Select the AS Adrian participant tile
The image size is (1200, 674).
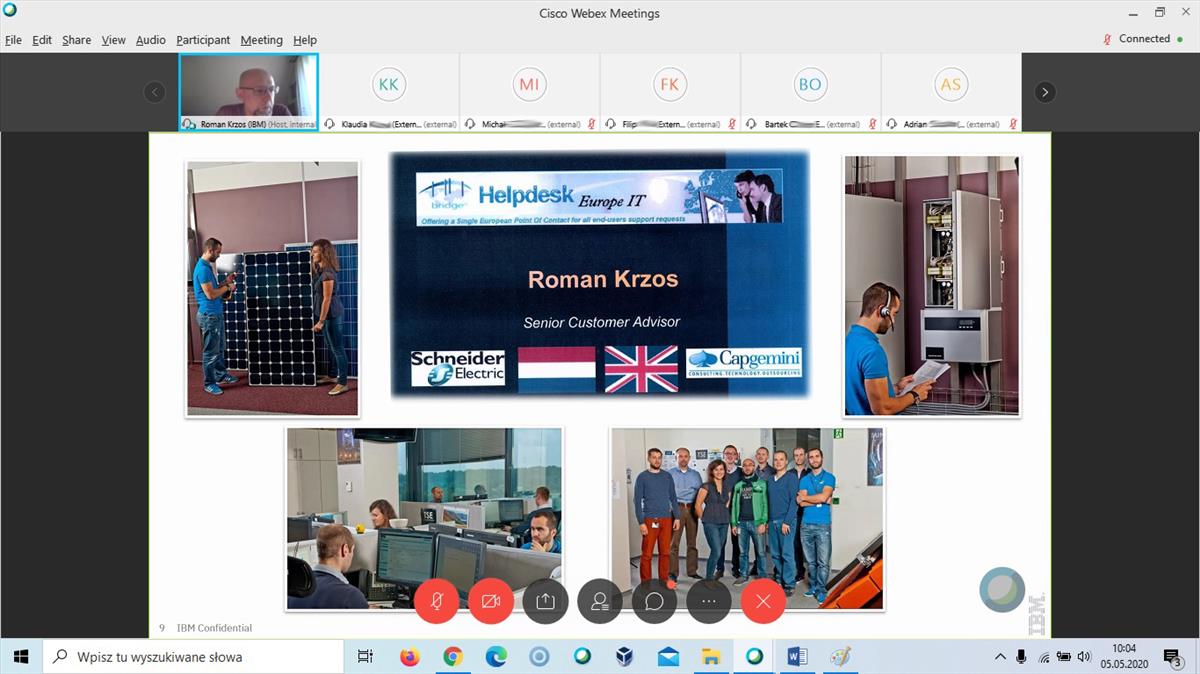click(951, 92)
